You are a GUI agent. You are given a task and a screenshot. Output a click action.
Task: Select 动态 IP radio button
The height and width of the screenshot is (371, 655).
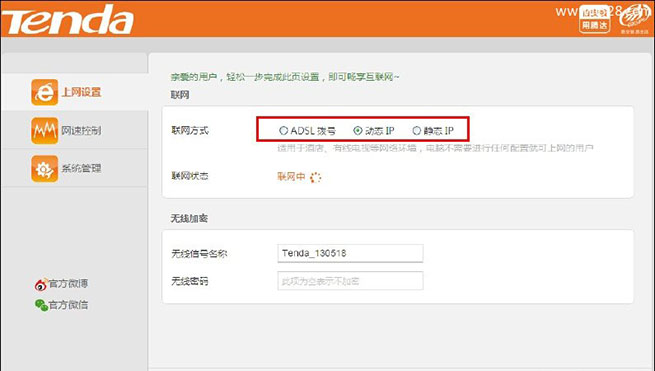point(358,131)
